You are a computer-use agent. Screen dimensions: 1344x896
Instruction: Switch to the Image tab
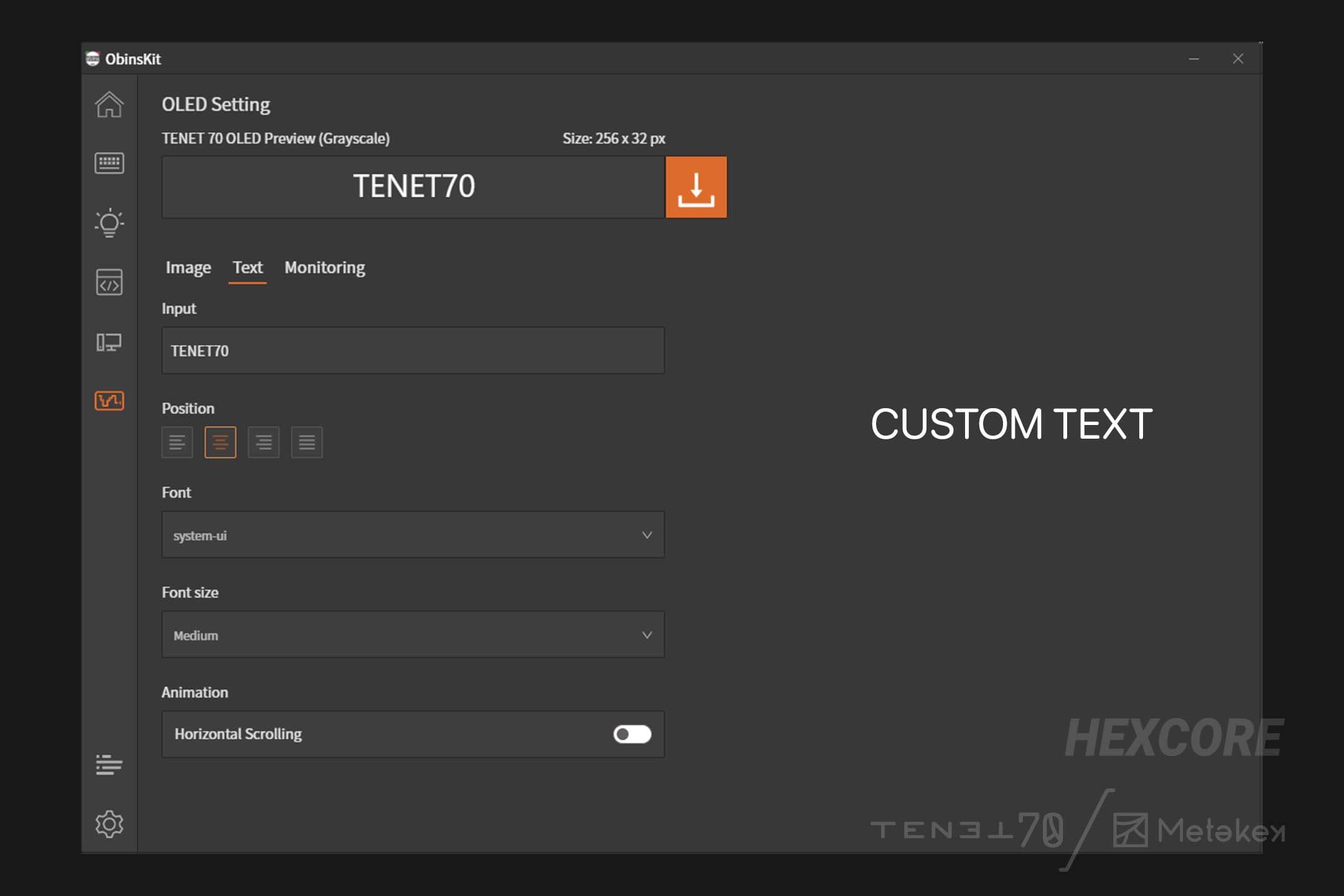coord(188,268)
